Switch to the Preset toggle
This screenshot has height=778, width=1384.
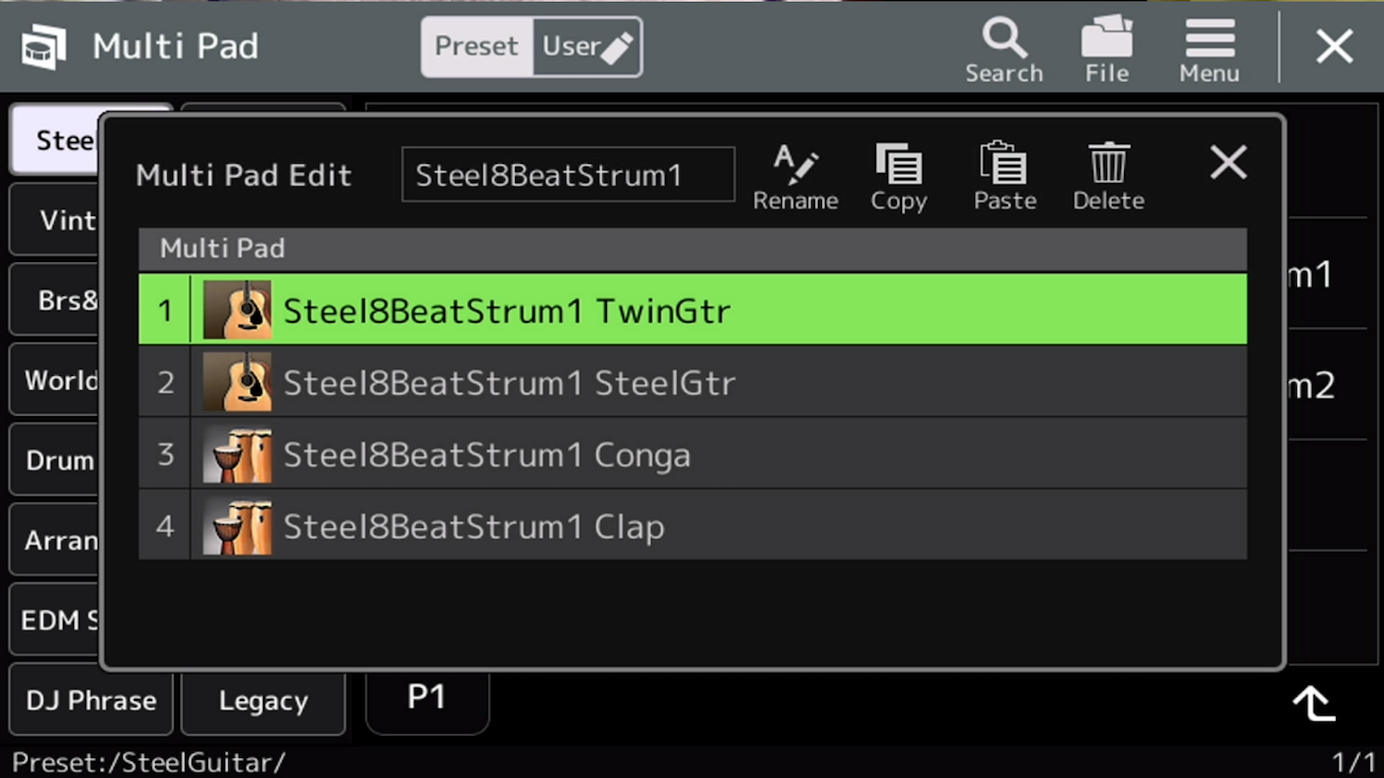477,47
